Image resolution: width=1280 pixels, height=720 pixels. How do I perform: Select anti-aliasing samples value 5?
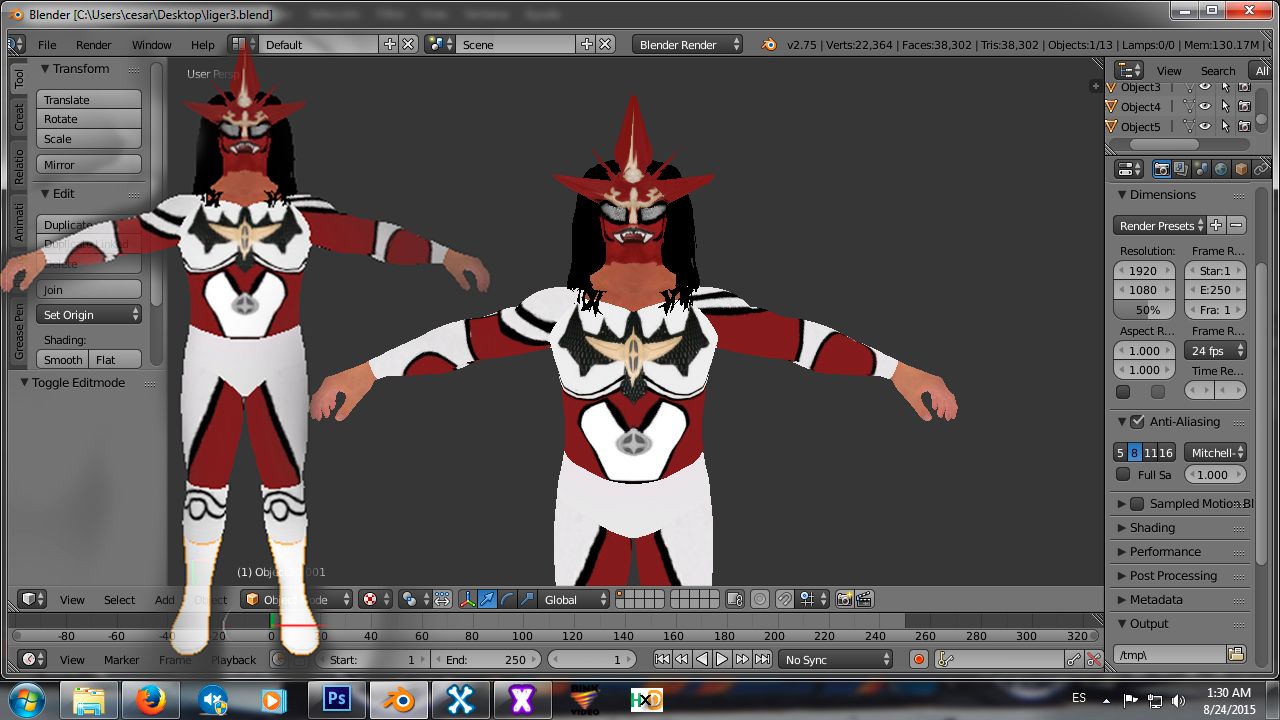tap(1120, 453)
